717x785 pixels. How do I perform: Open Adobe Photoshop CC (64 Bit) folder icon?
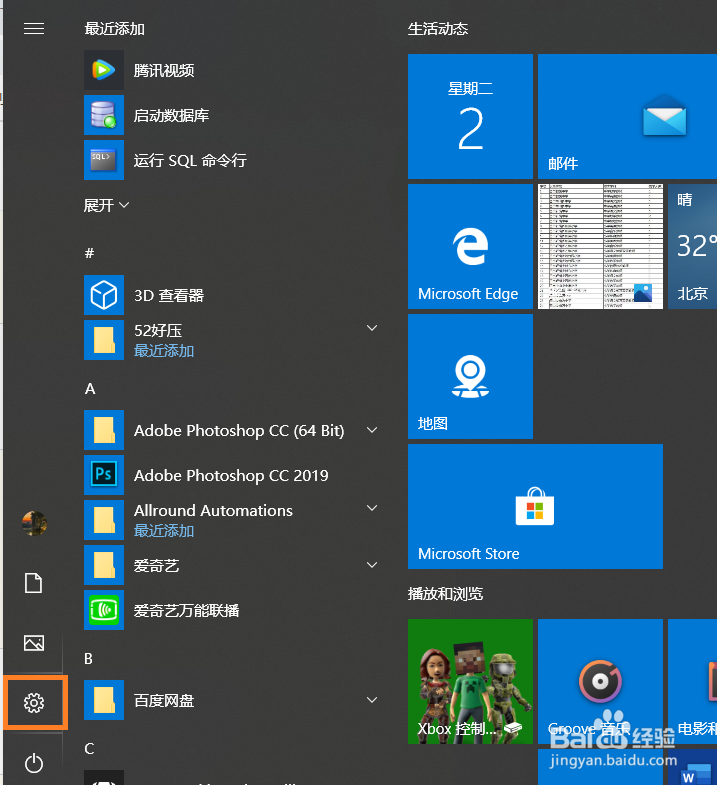click(104, 431)
